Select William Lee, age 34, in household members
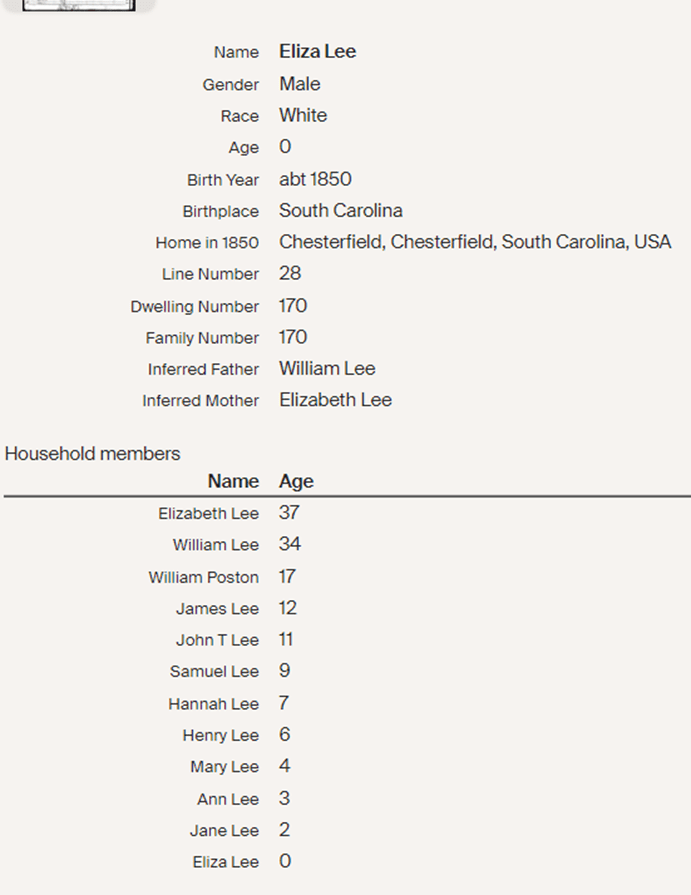This screenshot has width=691, height=895. click(215, 545)
